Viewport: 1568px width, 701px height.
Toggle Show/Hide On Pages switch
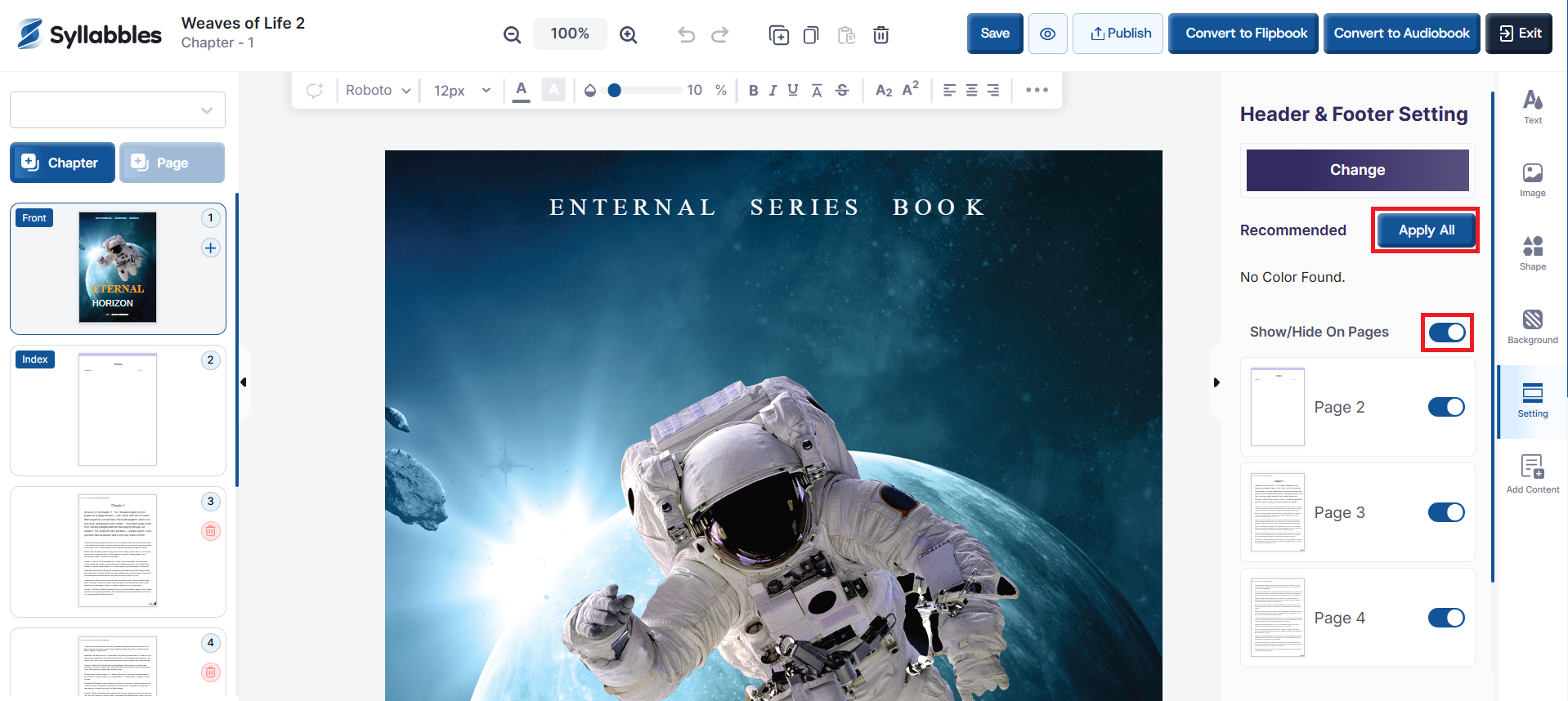[1446, 333]
